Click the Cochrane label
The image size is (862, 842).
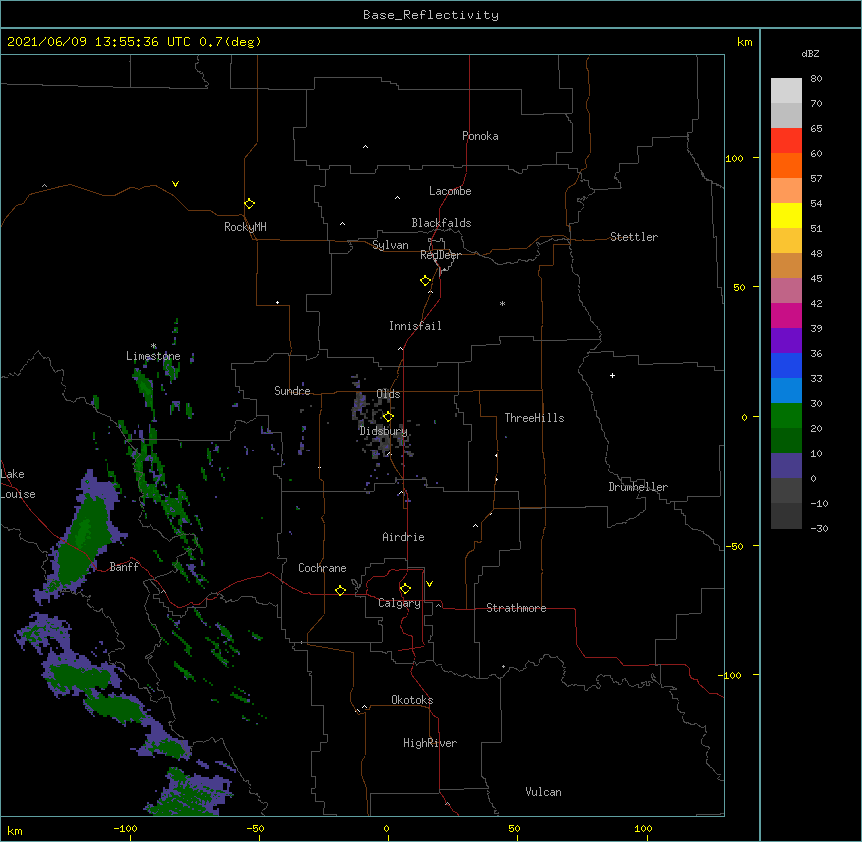(x=322, y=568)
